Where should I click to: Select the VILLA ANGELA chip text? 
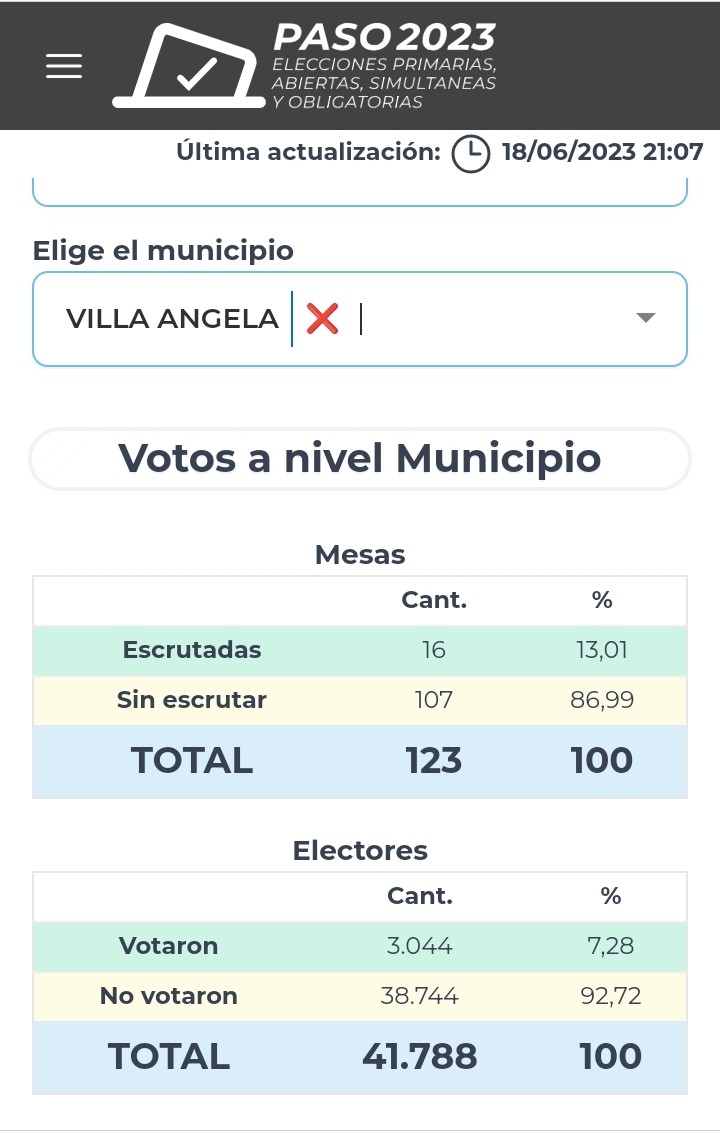tap(172, 319)
